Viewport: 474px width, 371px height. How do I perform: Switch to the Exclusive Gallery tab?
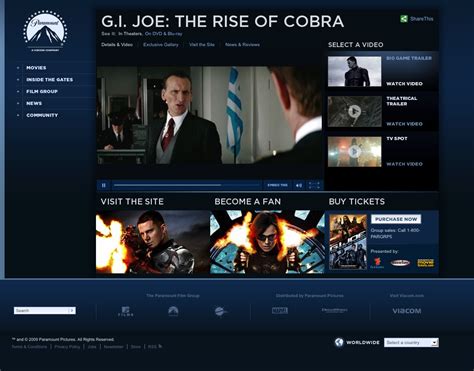point(161,45)
